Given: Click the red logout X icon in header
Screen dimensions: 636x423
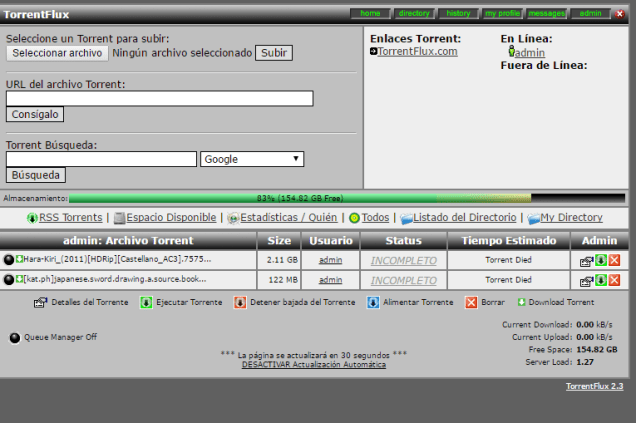Looking at the screenshot, I should pos(619,14).
